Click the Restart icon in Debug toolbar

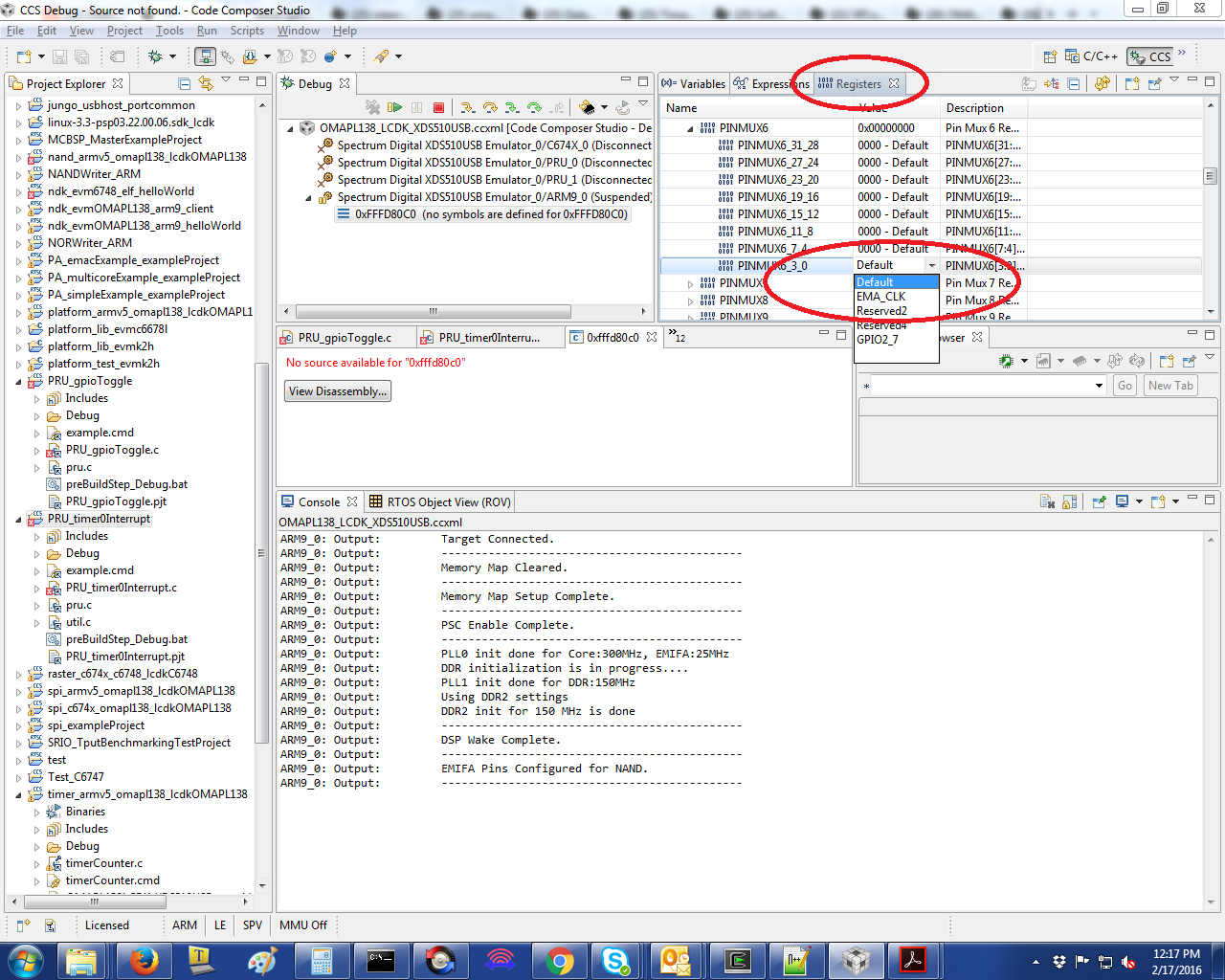(x=623, y=107)
